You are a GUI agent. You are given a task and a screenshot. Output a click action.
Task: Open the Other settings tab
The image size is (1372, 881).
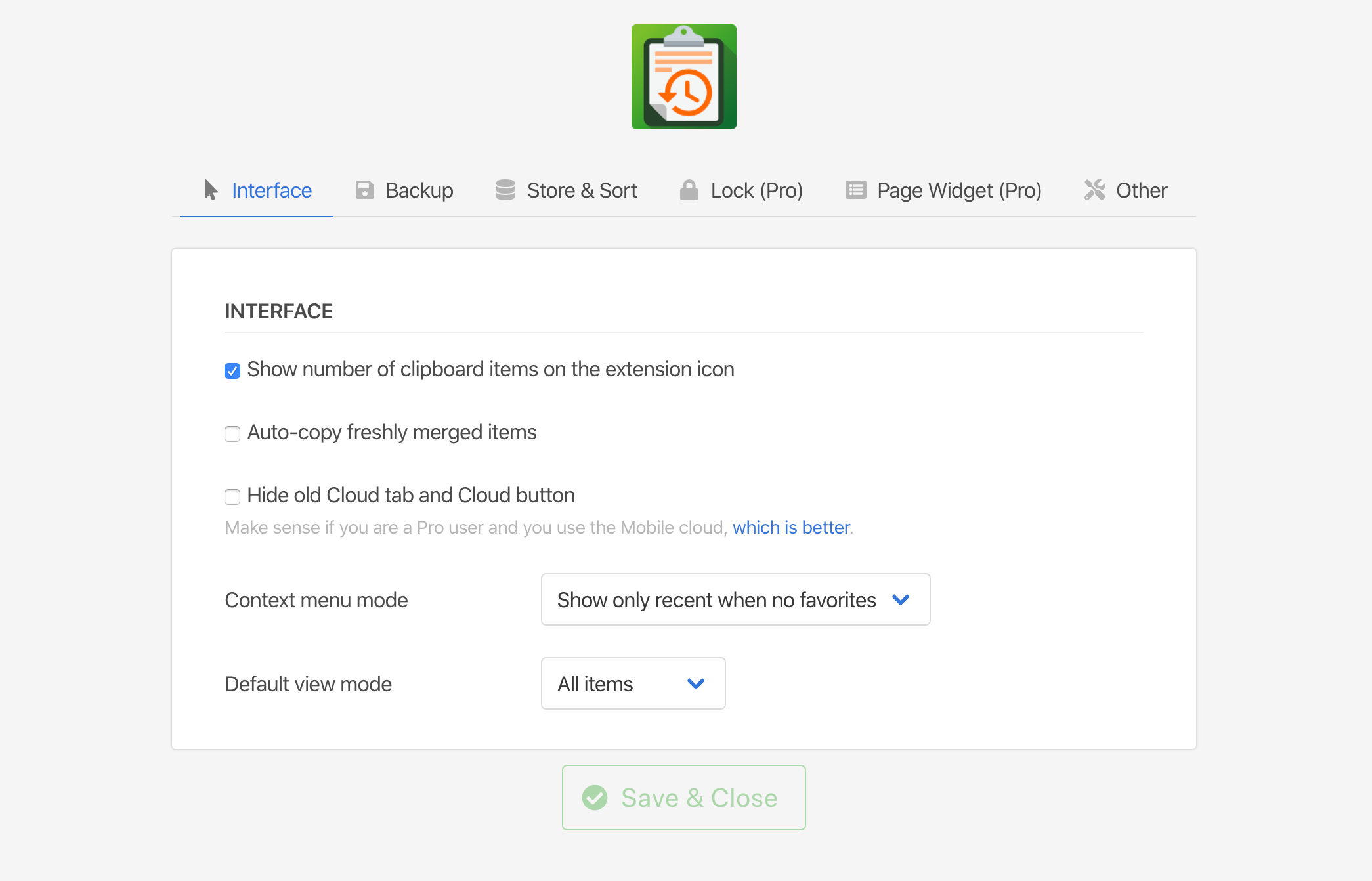1126,190
